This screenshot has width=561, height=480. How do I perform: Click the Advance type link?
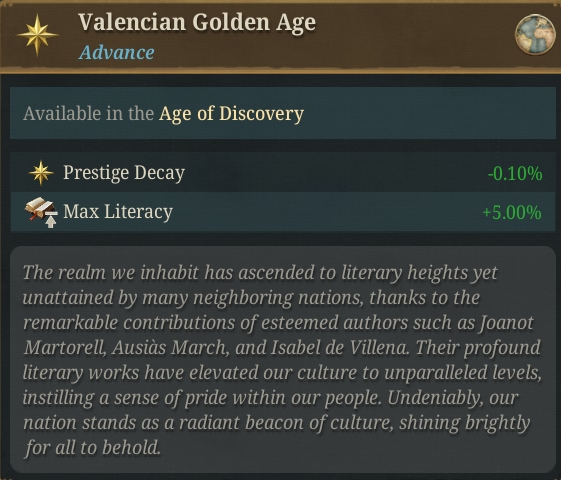pos(116,53)
